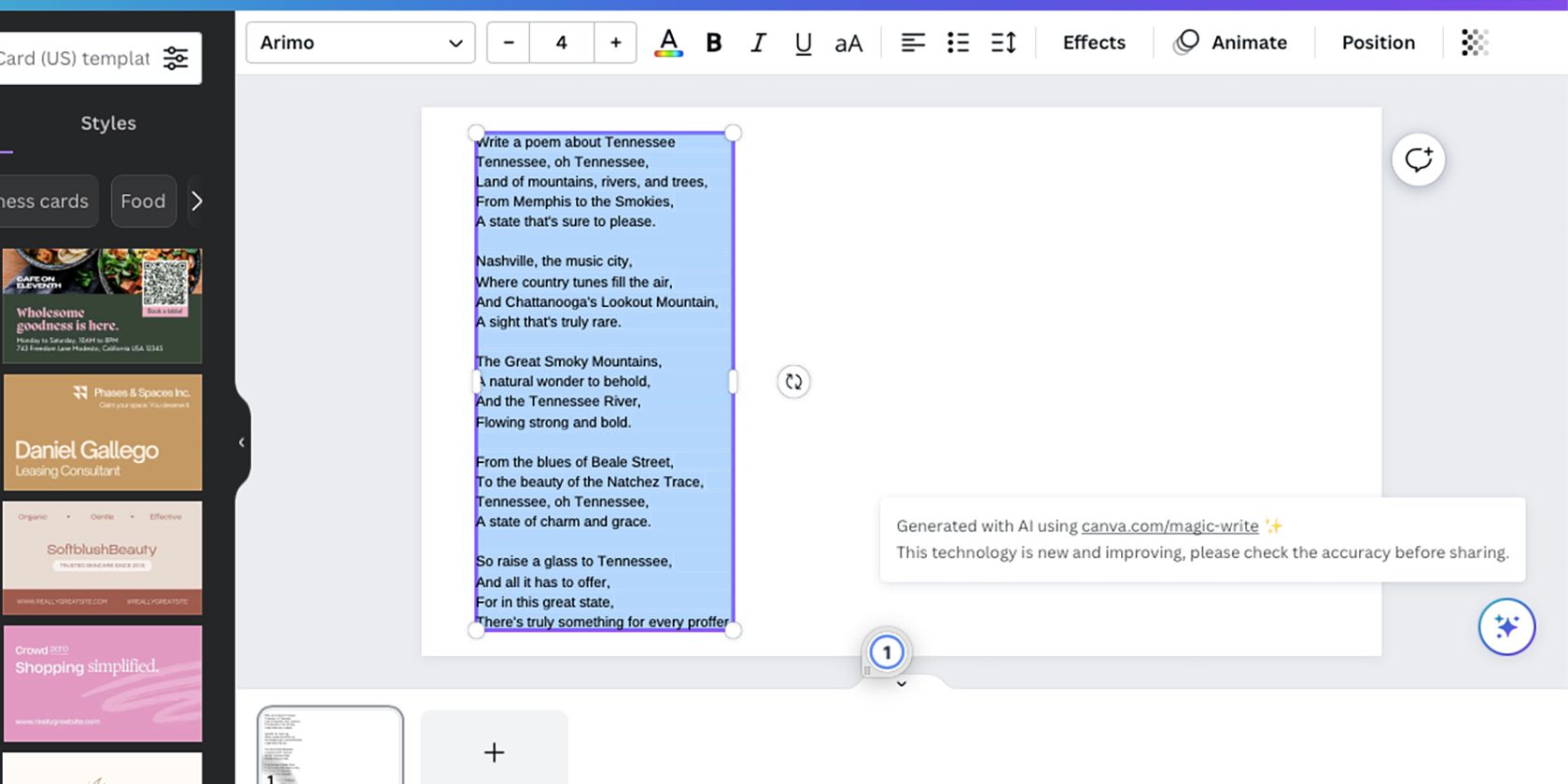Select the Business cards category chip
1568x784 pixels.
coord(47,202)
